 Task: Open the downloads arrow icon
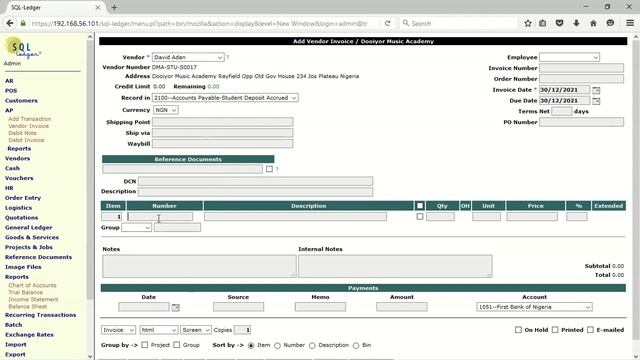click(x=576, y=23)
